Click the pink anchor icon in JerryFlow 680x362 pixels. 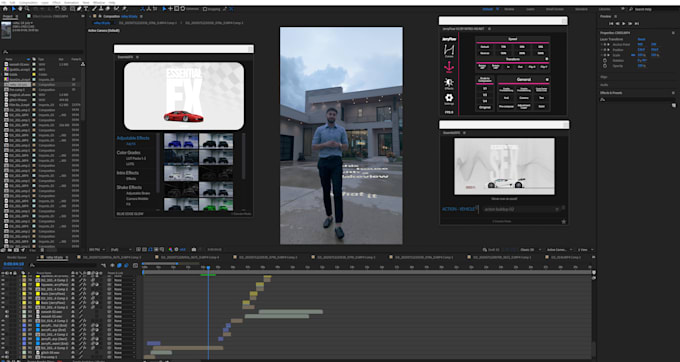[449, 68]
